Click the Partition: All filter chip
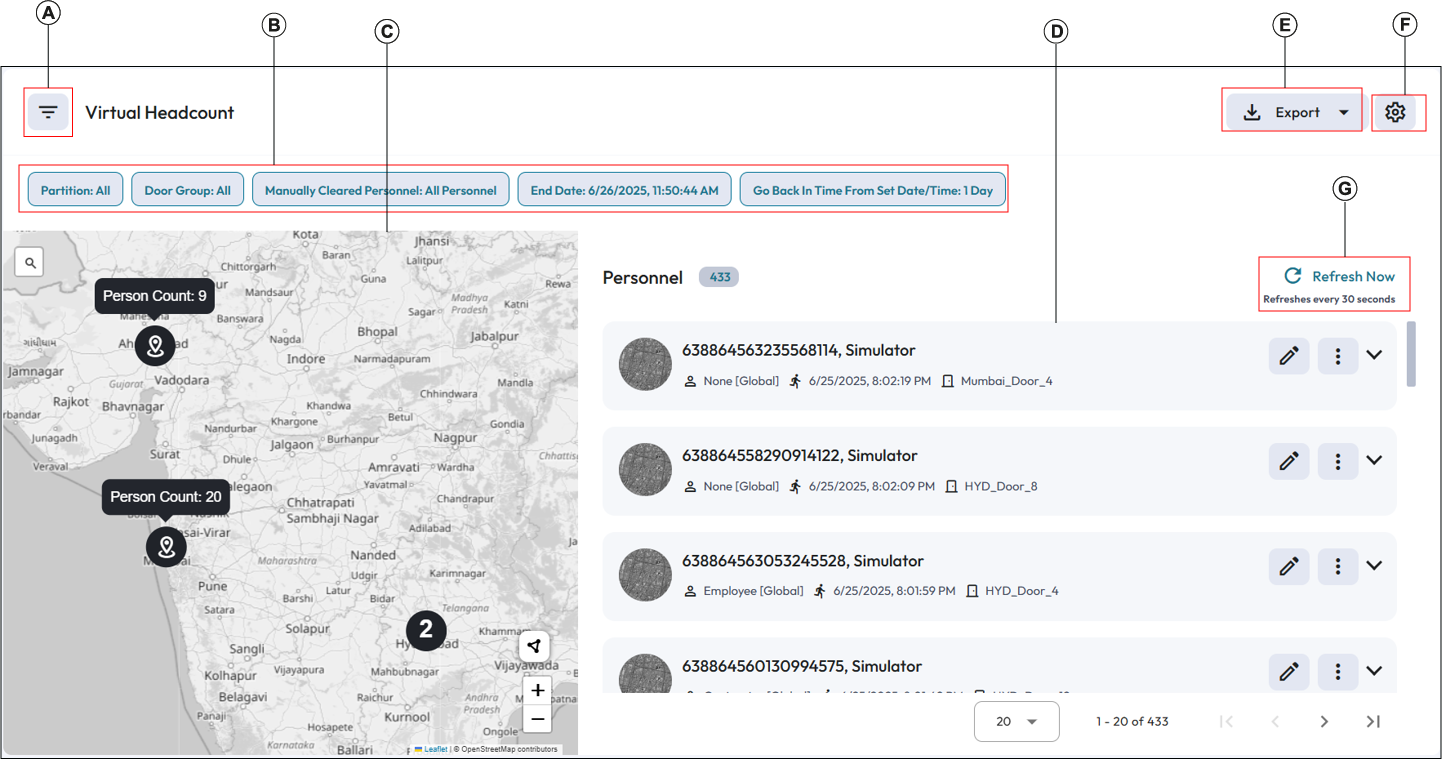Viewport: 1442px width, 759px height. pos(75,190)
